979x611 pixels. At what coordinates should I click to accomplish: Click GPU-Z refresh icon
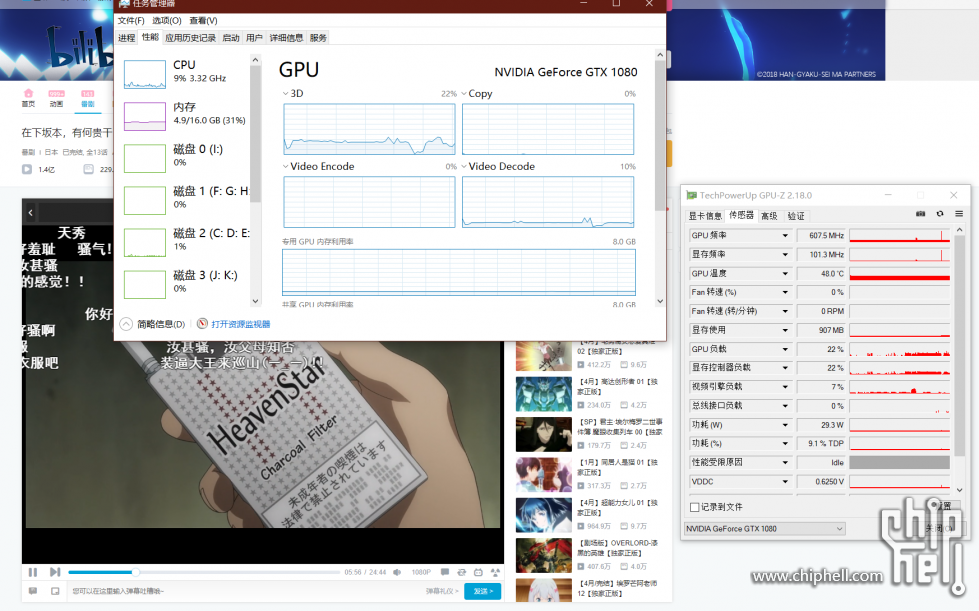(x=940, y=213)
